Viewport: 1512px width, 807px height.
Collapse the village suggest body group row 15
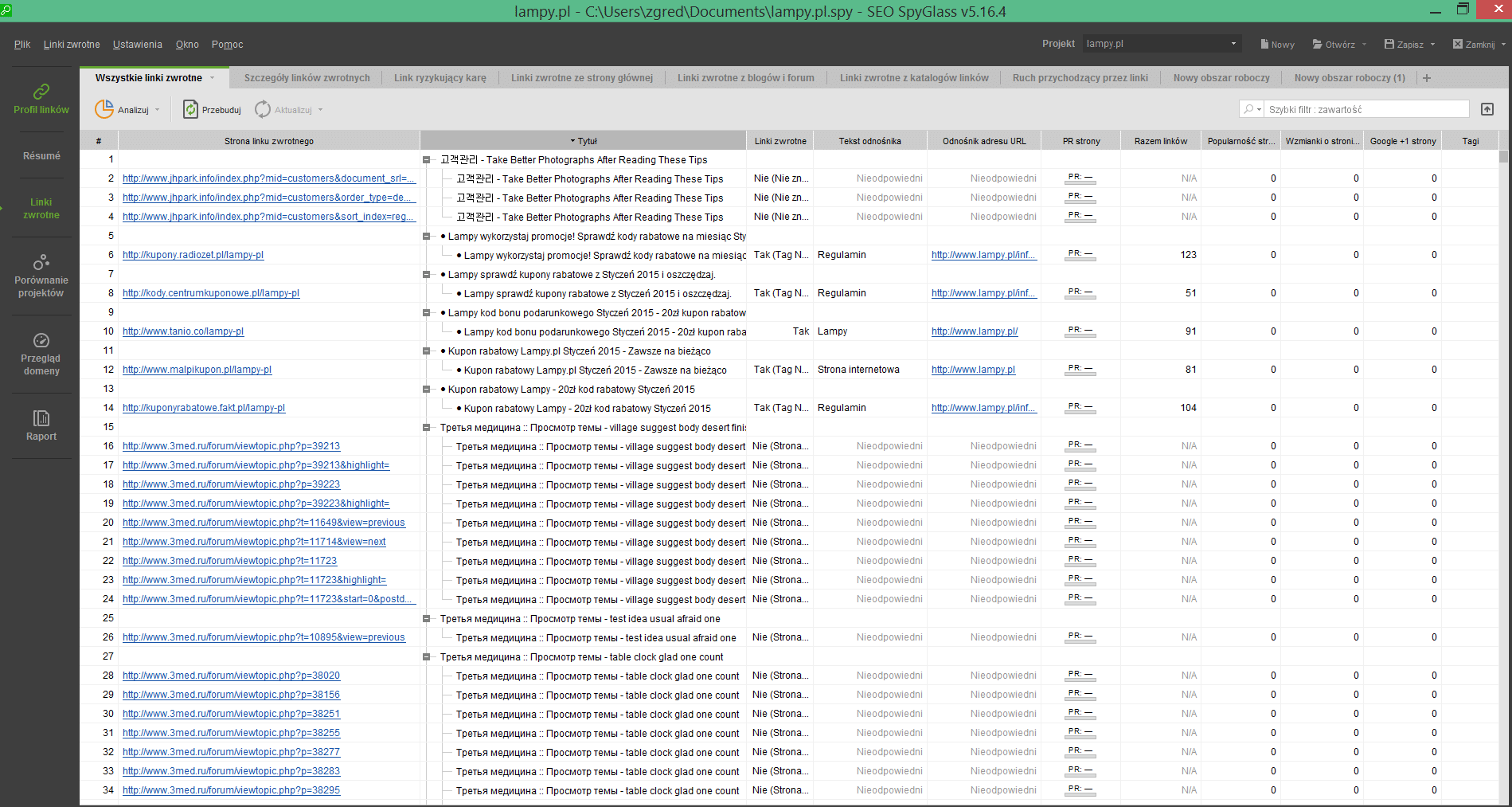(427, 428)
